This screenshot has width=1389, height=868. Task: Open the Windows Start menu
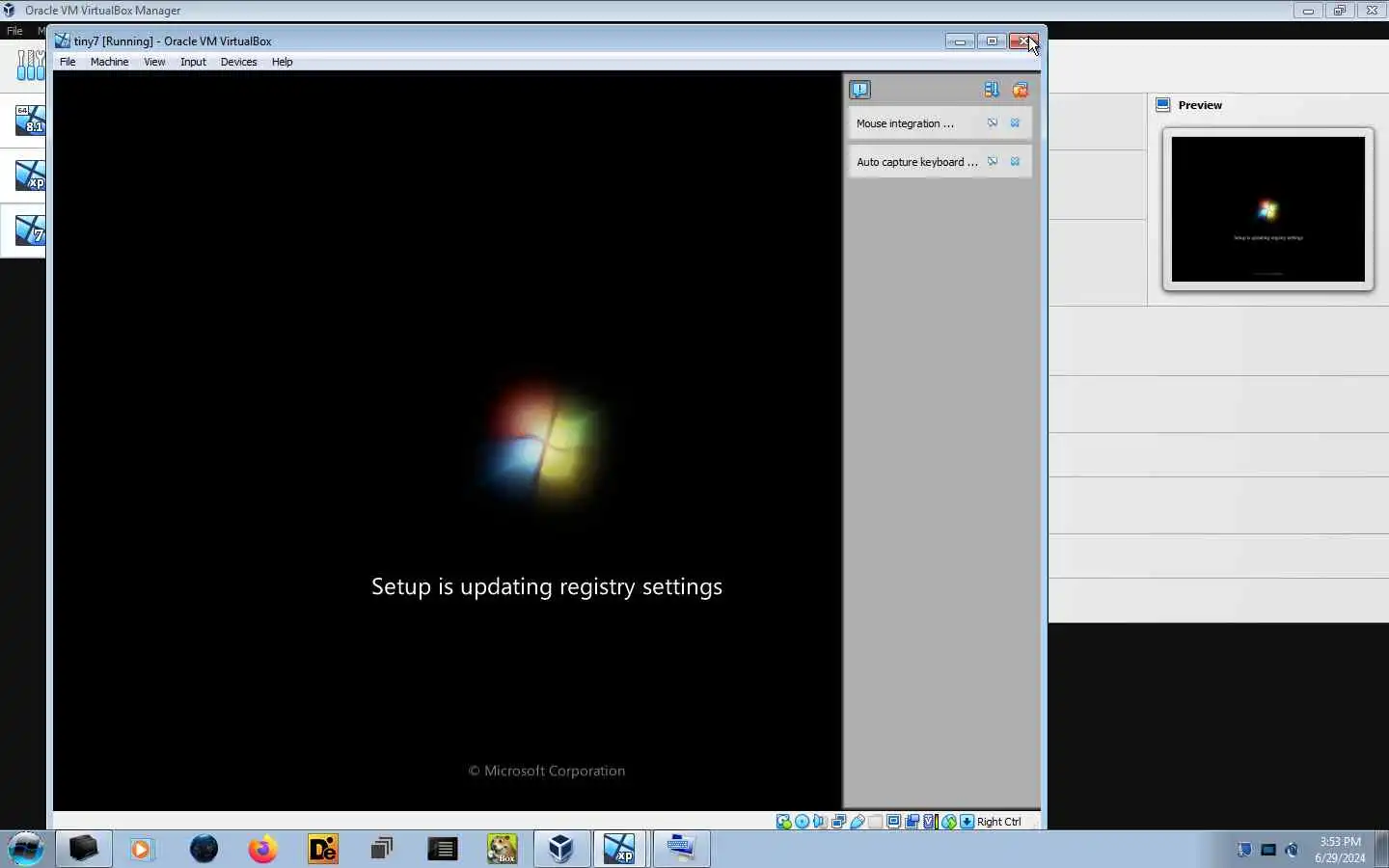26,849
